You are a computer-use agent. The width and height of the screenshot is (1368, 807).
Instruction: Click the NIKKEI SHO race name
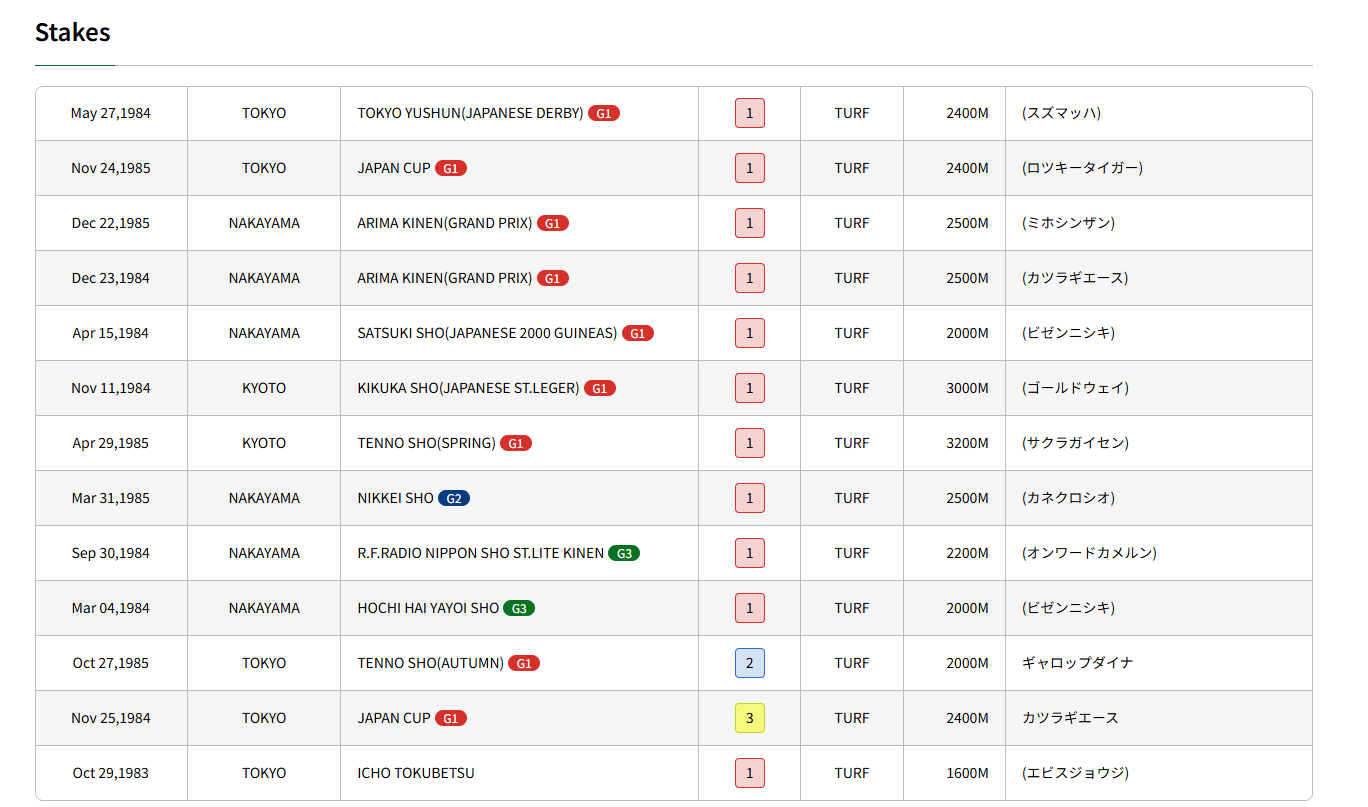click(x=395, y=498)
